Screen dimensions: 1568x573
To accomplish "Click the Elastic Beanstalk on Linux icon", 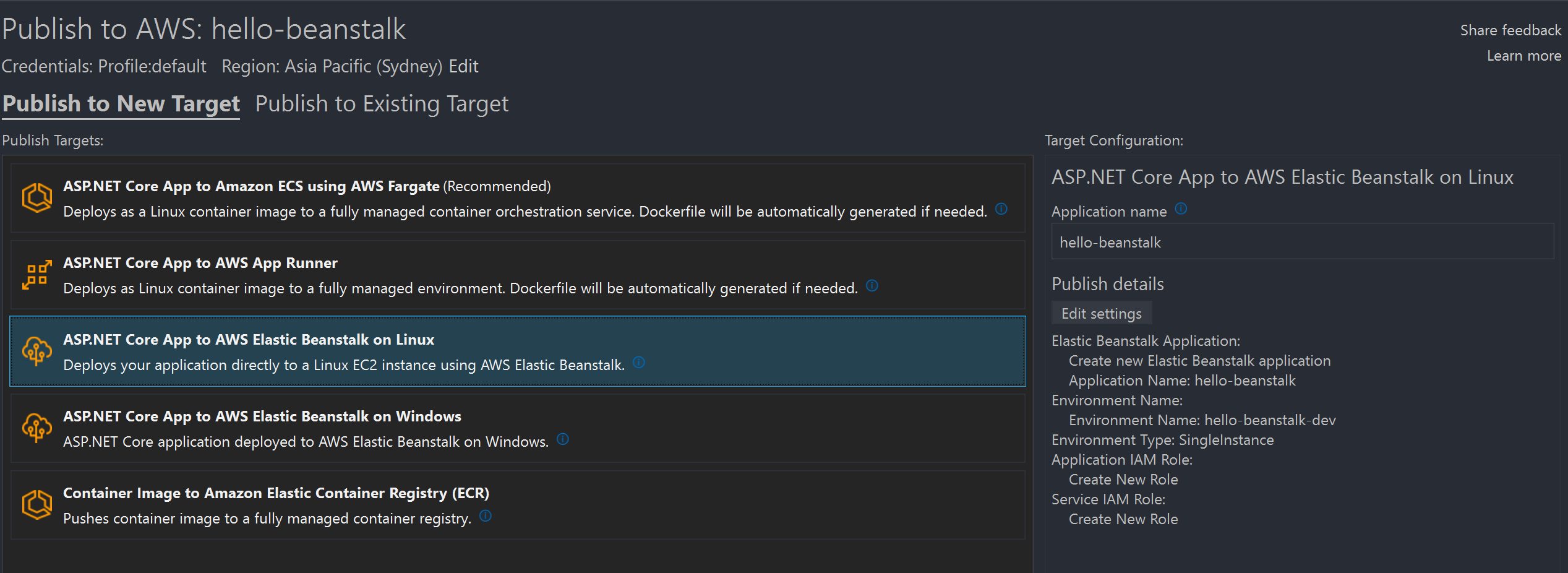I will 36,351.
